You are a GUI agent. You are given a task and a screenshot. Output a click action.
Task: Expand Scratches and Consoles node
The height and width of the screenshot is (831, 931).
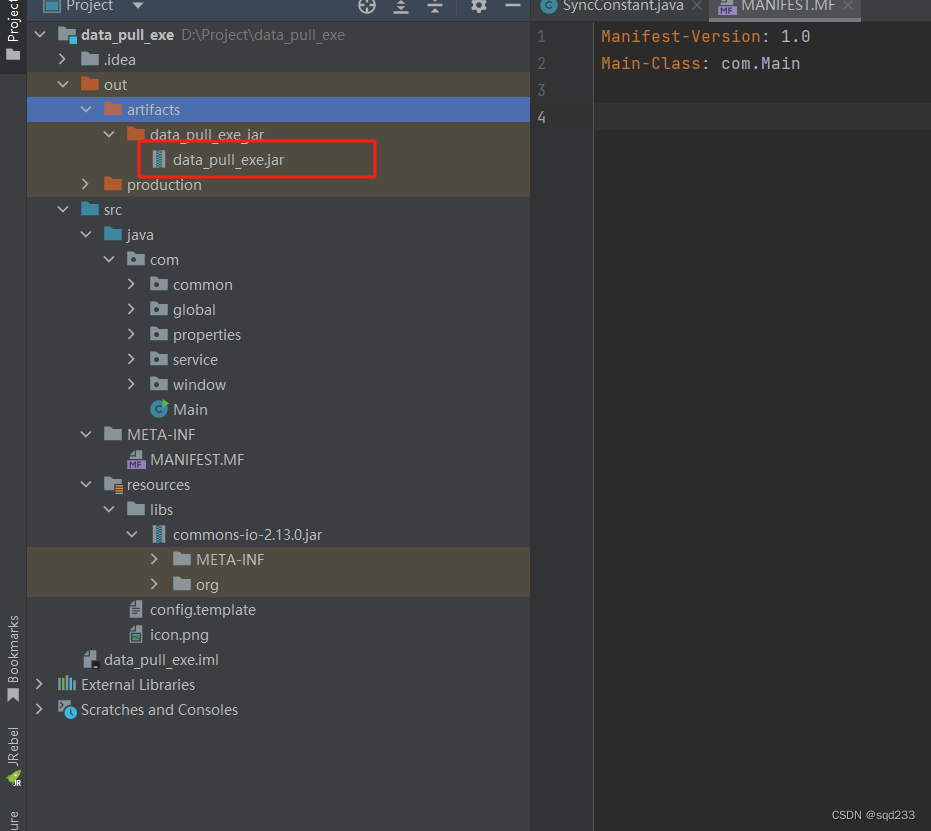point(40,709)
